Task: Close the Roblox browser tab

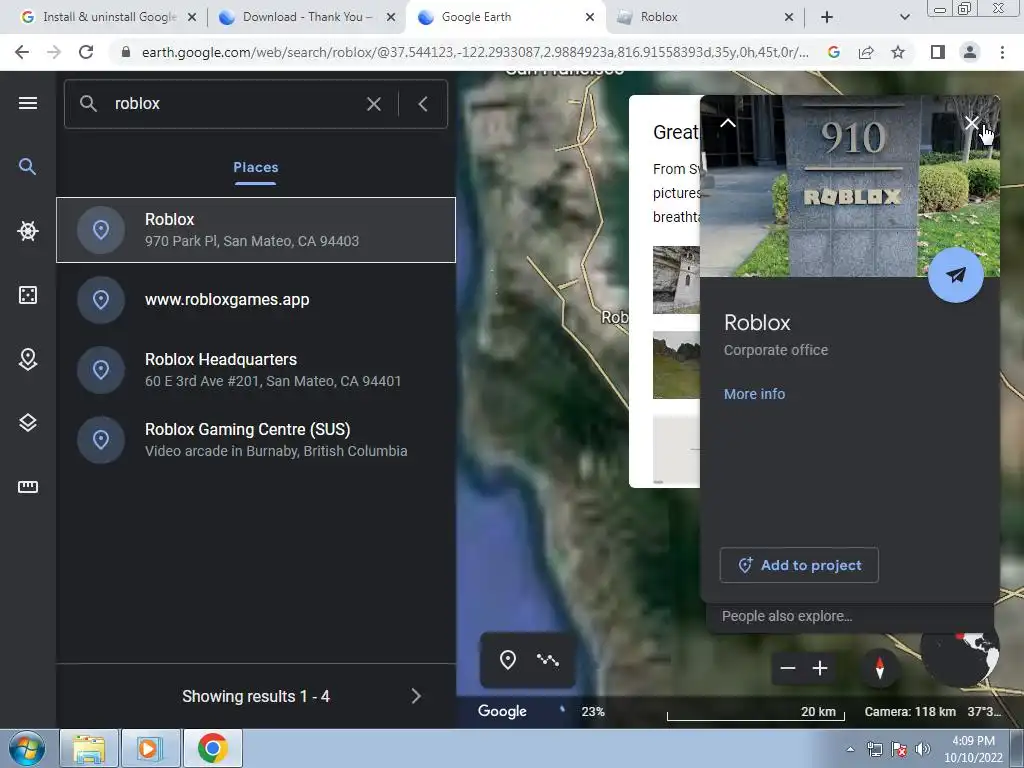Action: click(x=788, y=17)
